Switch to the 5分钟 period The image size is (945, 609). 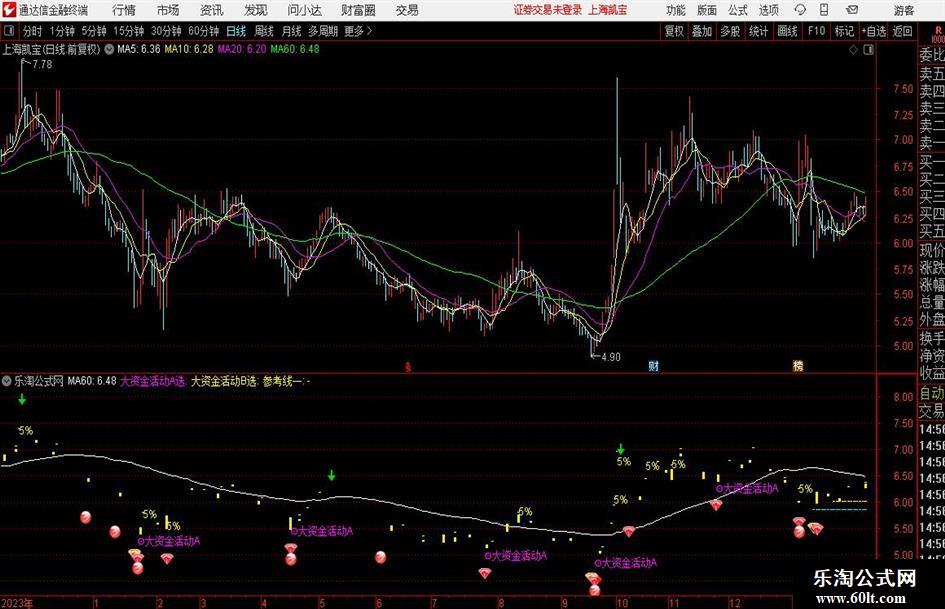pyautogui.click(x=93, y=31)
